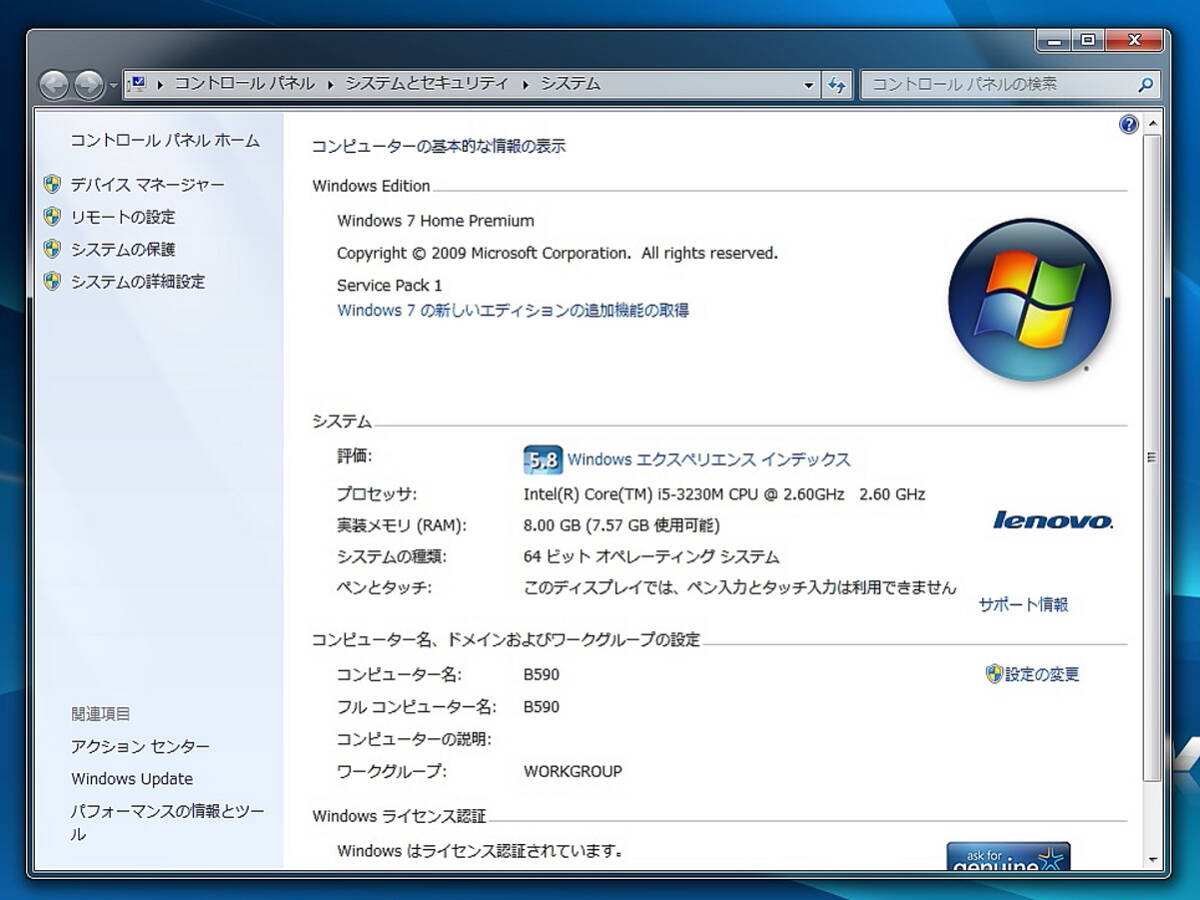Viewport: 1200px width, 900px height.
Task: Click 設定の変更 to change computer name
Action: click(x=1042, y=675)
